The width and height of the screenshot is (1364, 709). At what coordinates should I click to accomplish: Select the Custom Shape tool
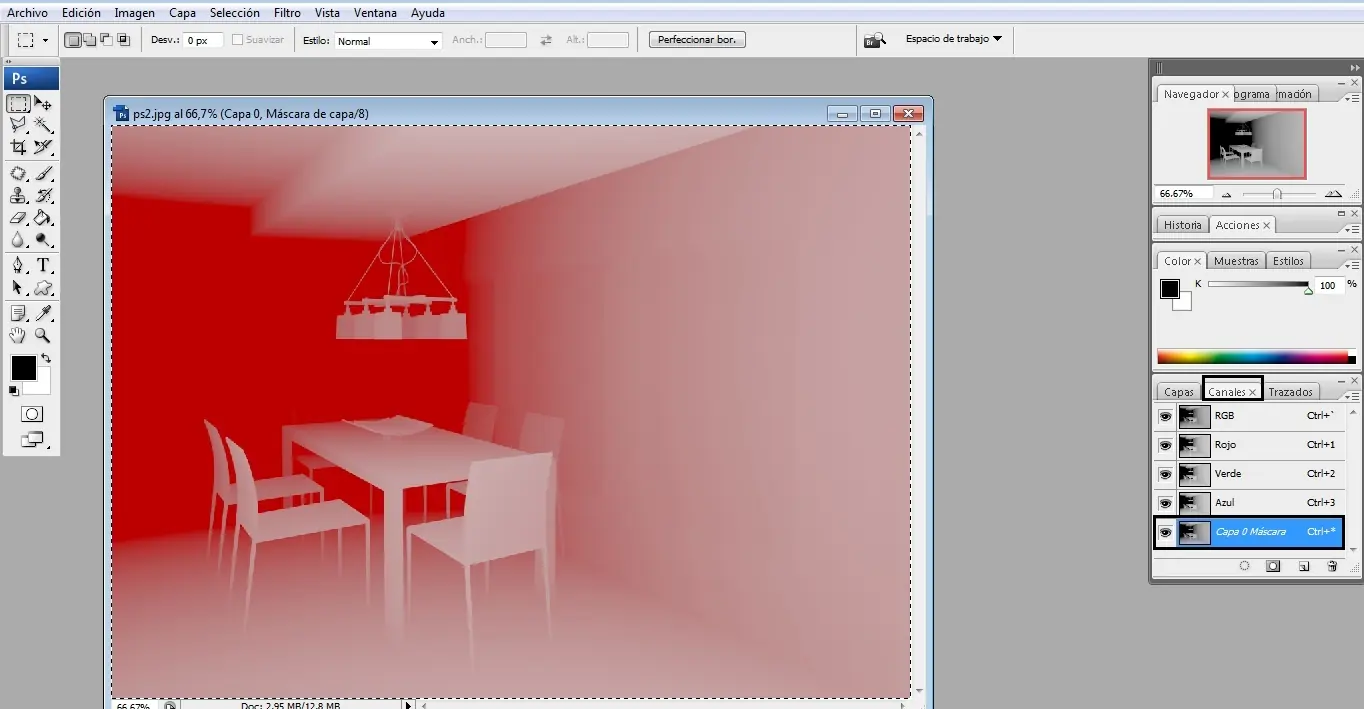43,288
